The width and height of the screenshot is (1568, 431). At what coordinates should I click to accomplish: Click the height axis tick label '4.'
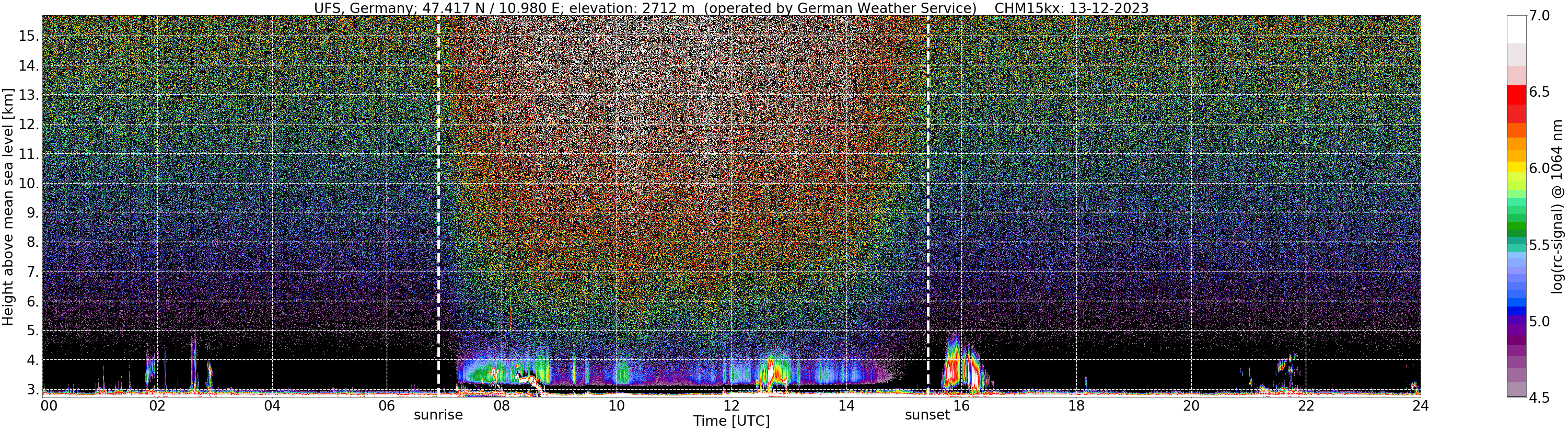pyautogui.click(x=32, y=360)
